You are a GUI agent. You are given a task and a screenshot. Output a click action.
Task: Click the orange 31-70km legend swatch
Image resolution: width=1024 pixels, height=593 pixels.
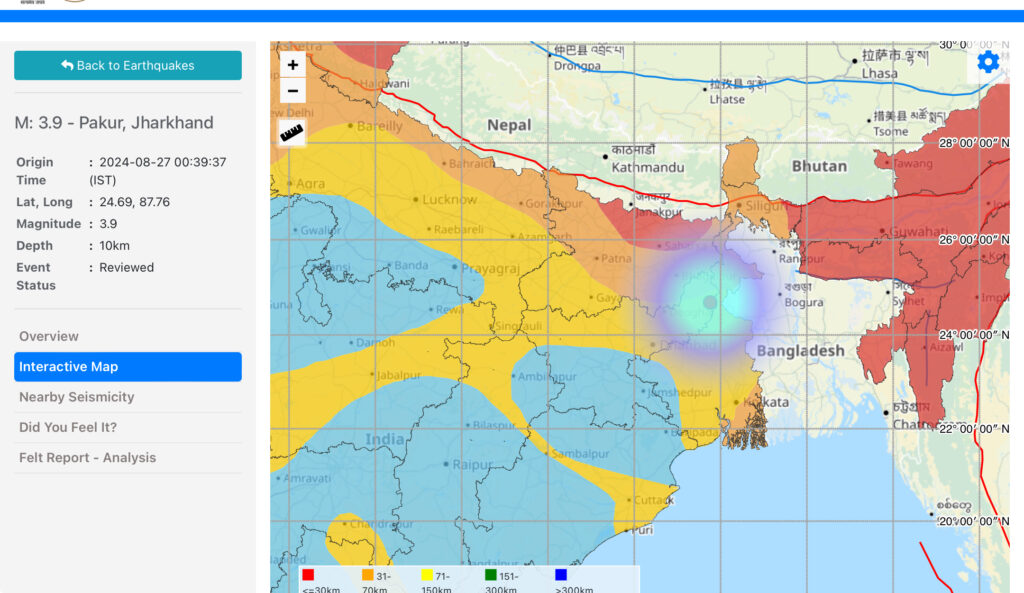click(x=368, y=575)
